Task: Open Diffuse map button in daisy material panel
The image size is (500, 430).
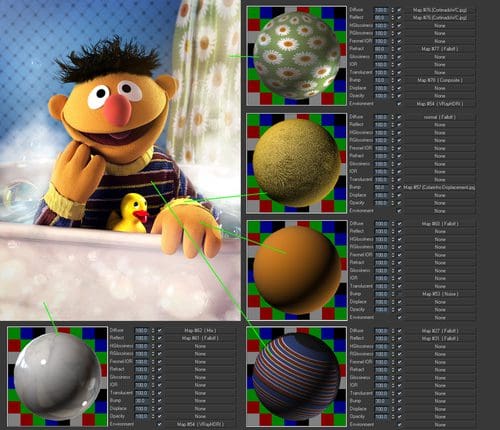Action: pos(440,10)
